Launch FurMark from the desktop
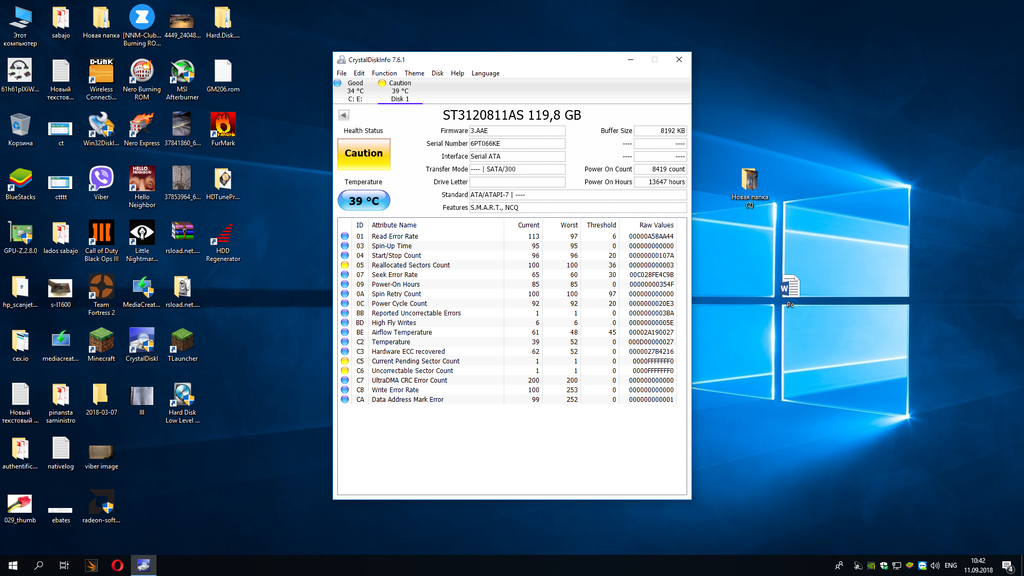Viewport: 1024px width, 576px height. coord(222,125)
